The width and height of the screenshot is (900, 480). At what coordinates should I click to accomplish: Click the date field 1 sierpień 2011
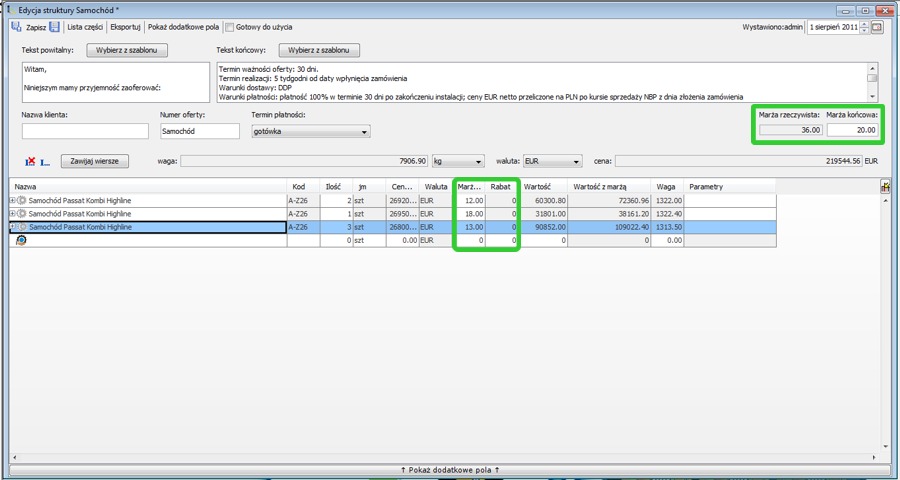point(833,27)
